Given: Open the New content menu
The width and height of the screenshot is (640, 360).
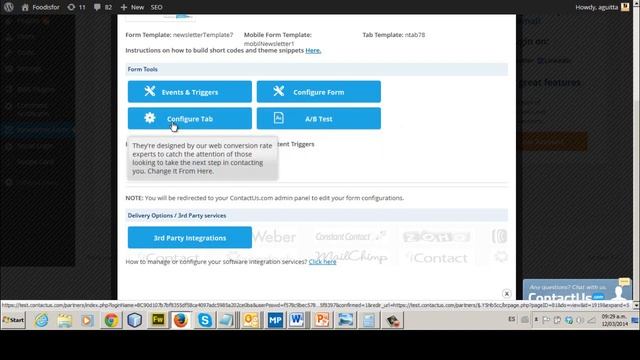Looking at the screenshot, I should [x=132, y=7].
